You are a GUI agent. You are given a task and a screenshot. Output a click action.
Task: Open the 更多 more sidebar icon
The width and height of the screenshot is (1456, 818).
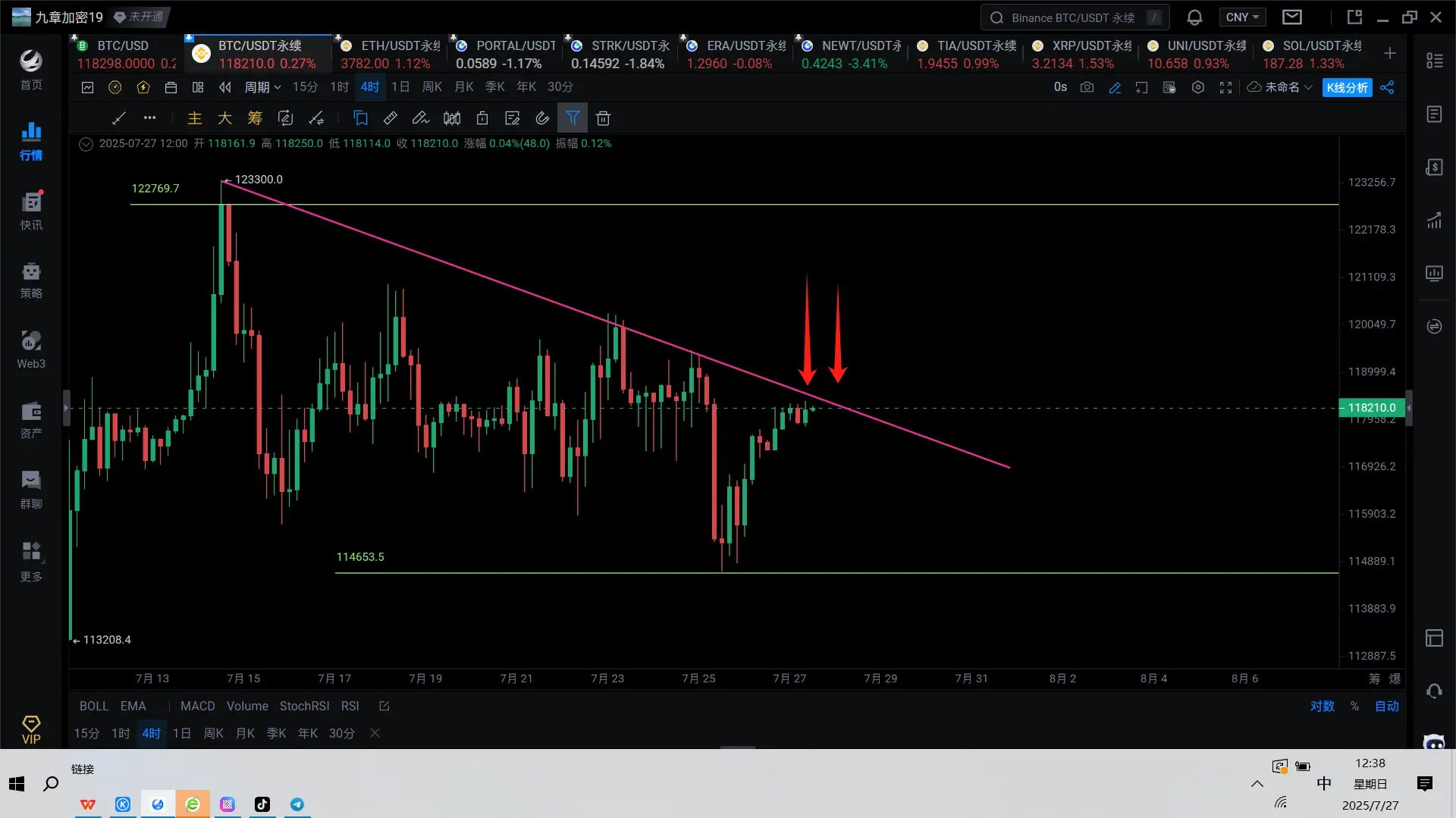point(31,561)
